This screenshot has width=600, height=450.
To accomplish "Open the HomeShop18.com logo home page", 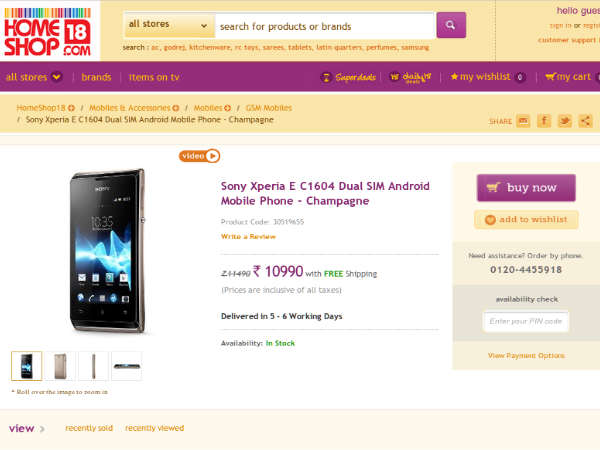I will pos(48,32).
